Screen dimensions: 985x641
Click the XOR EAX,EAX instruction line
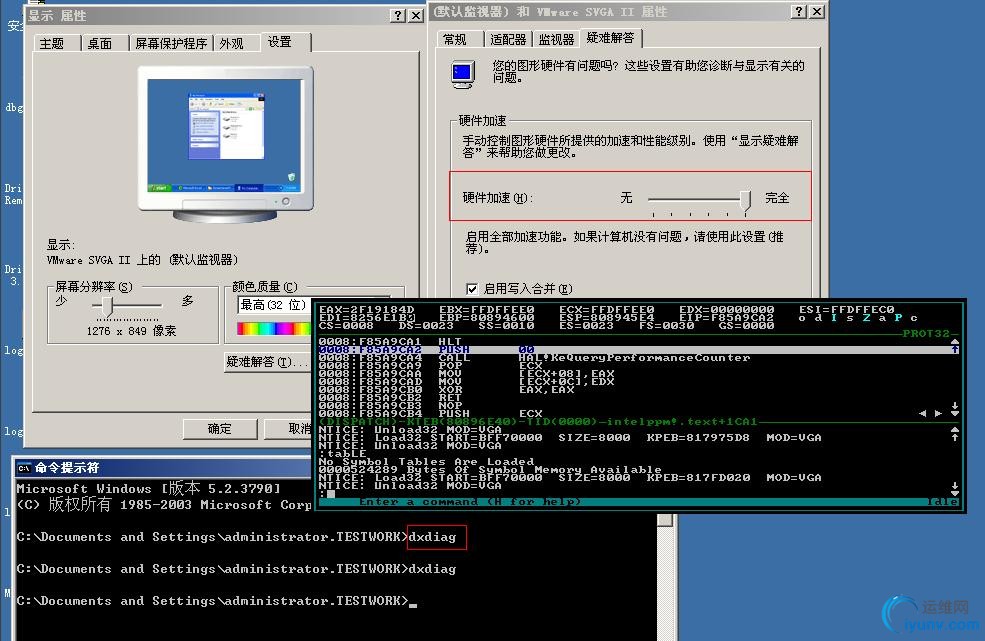pyautogui.click(x=447, y=390)
